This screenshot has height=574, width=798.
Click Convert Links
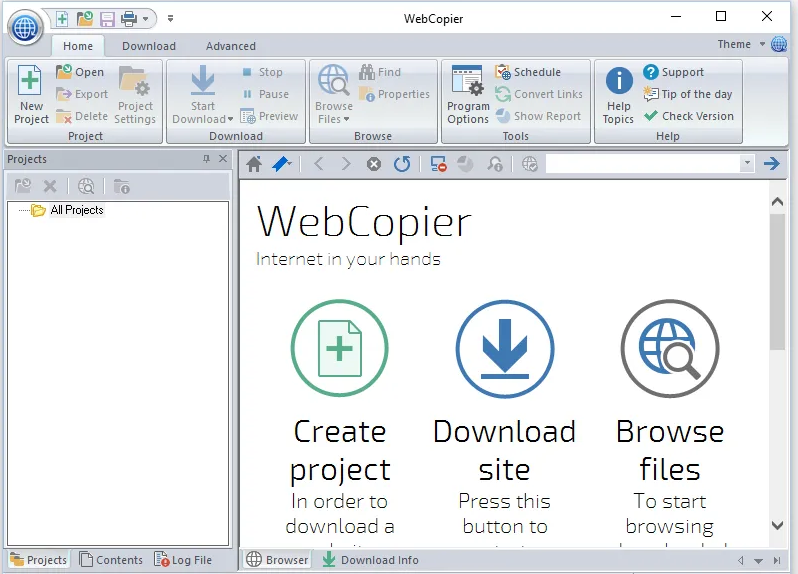pos(538,94)
